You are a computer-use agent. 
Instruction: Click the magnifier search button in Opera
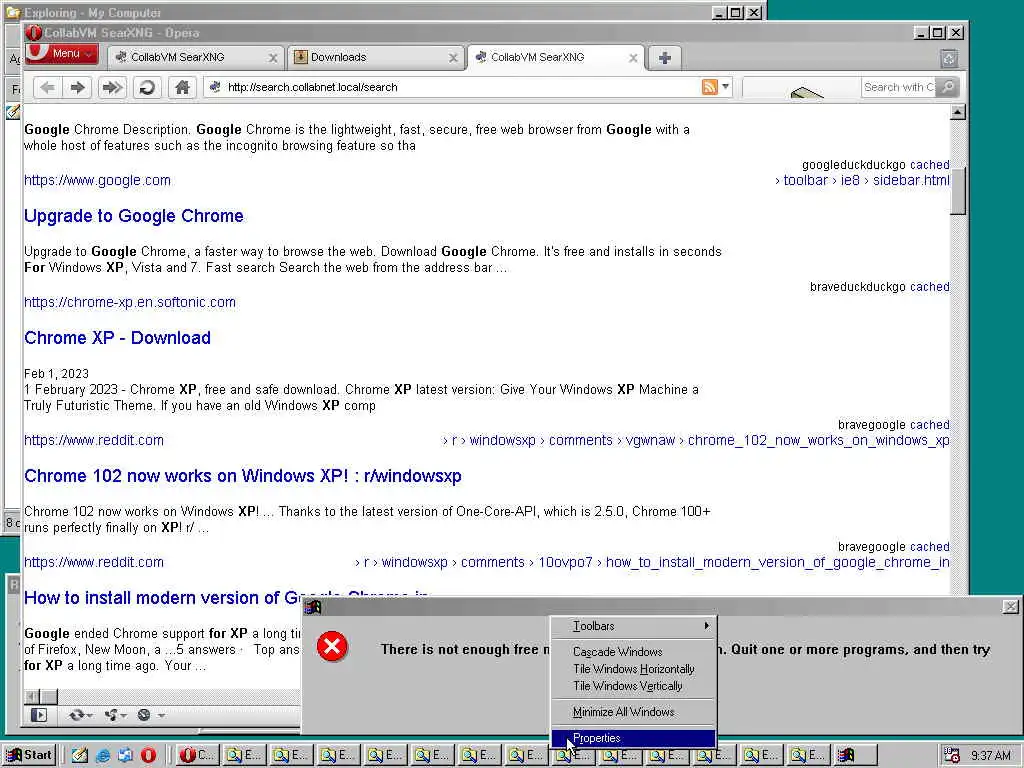pos(947,87)
